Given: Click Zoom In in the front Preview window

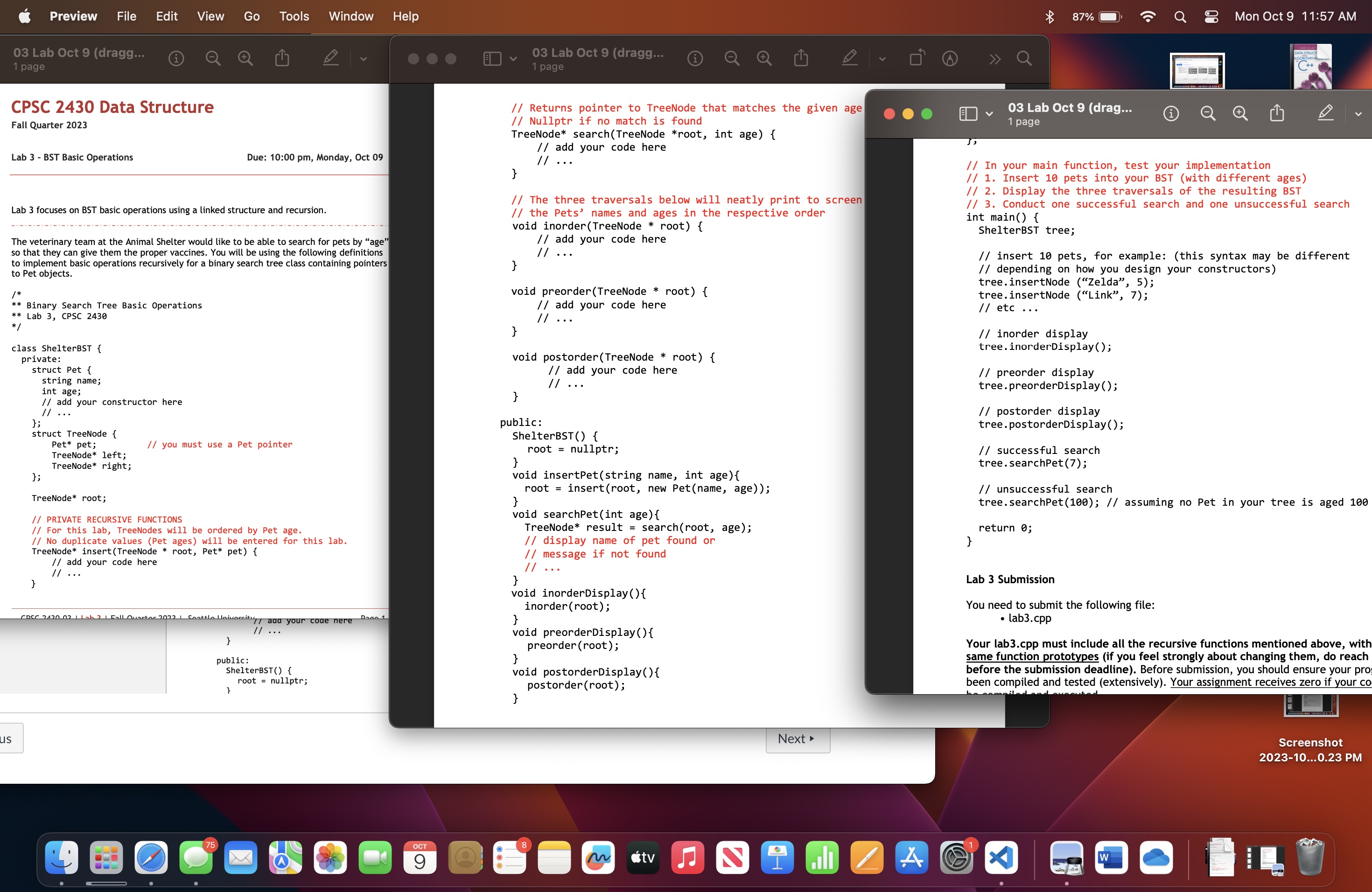Looking at the screenshot, I should (1240, 113).
